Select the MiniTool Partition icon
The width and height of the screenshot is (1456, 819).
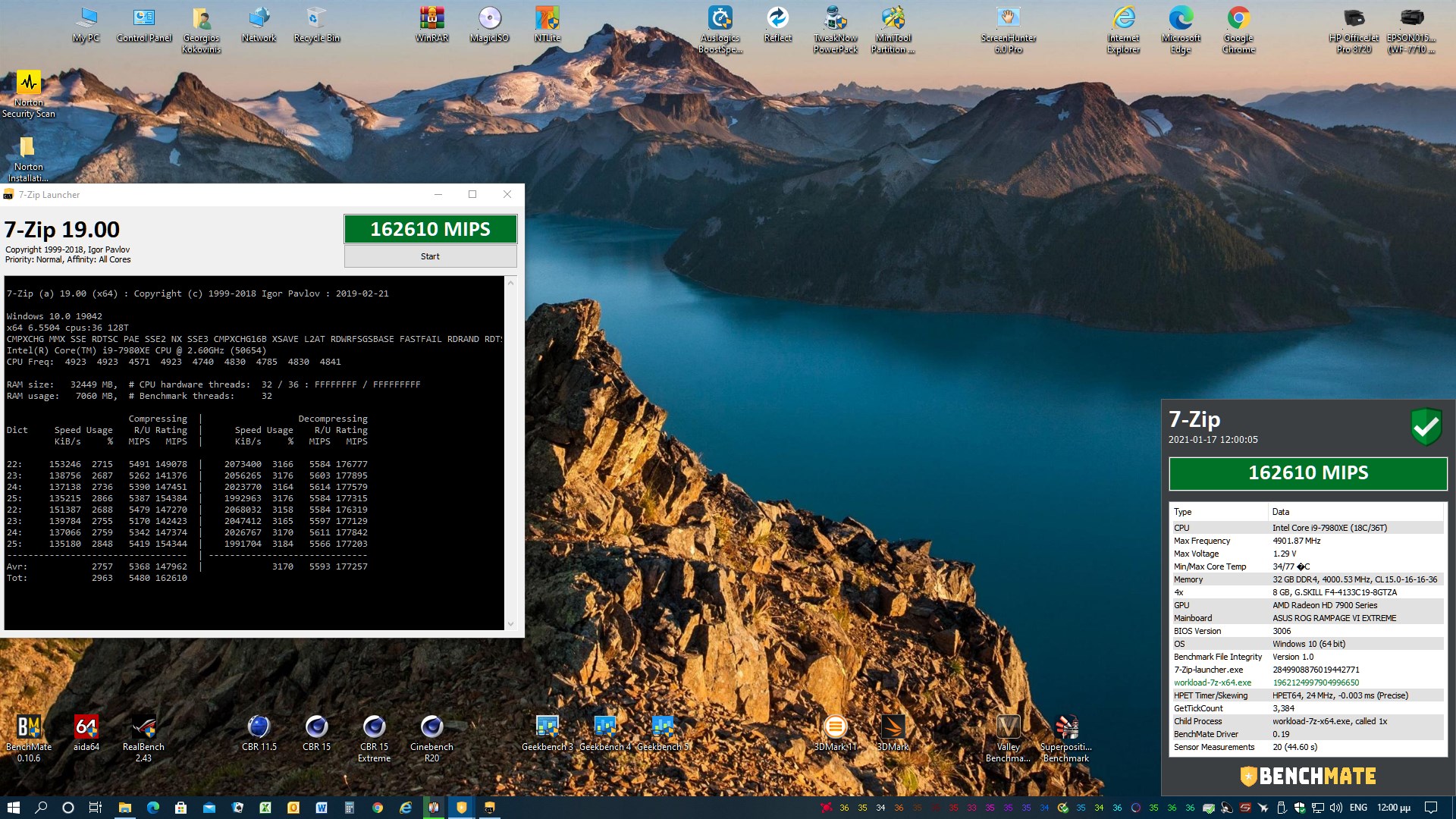pos(893,30)
